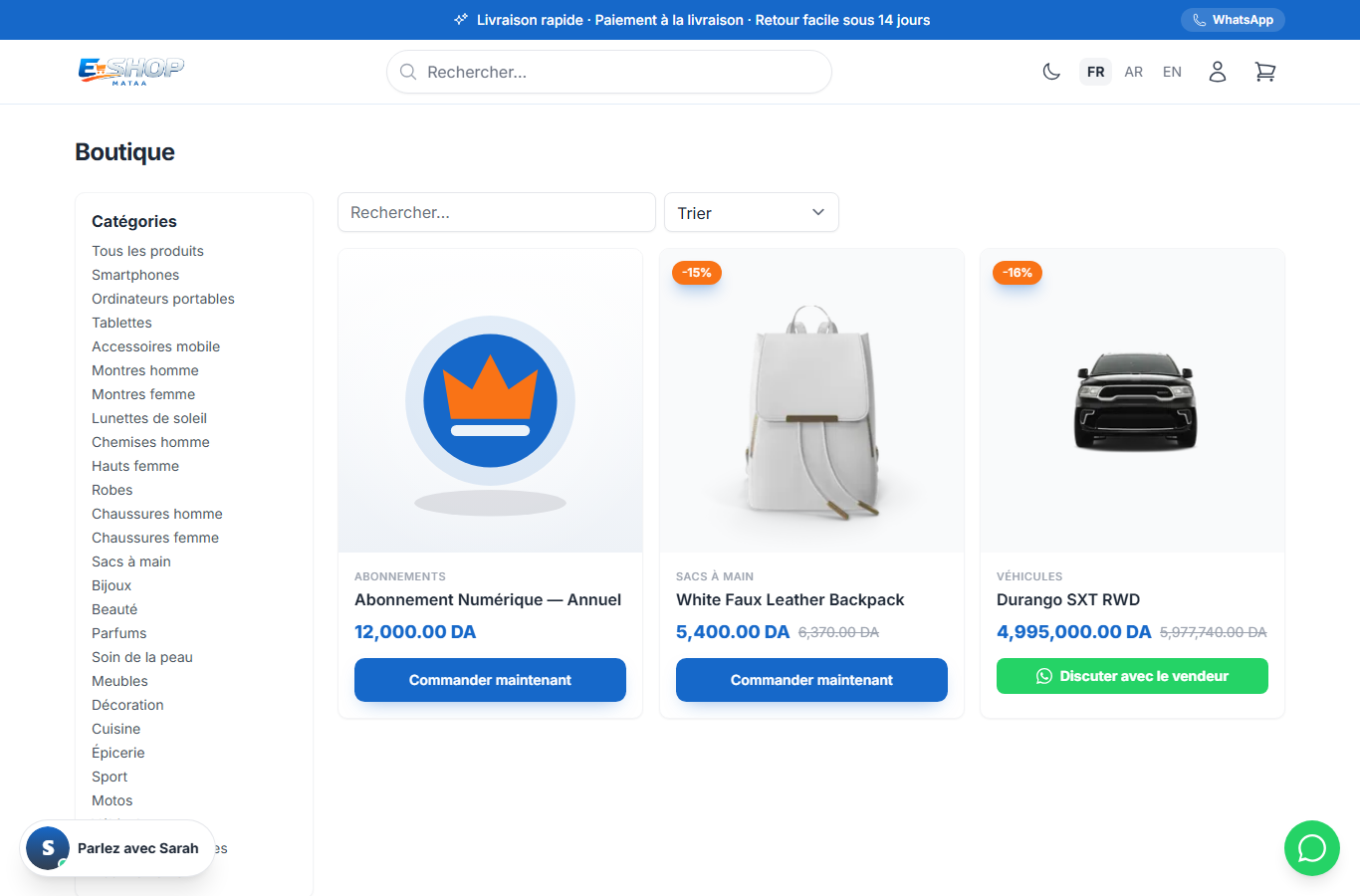Select Sport category
Image resolution: width=1360 pixels, height=896 pixels.
(x=110, y=777)
